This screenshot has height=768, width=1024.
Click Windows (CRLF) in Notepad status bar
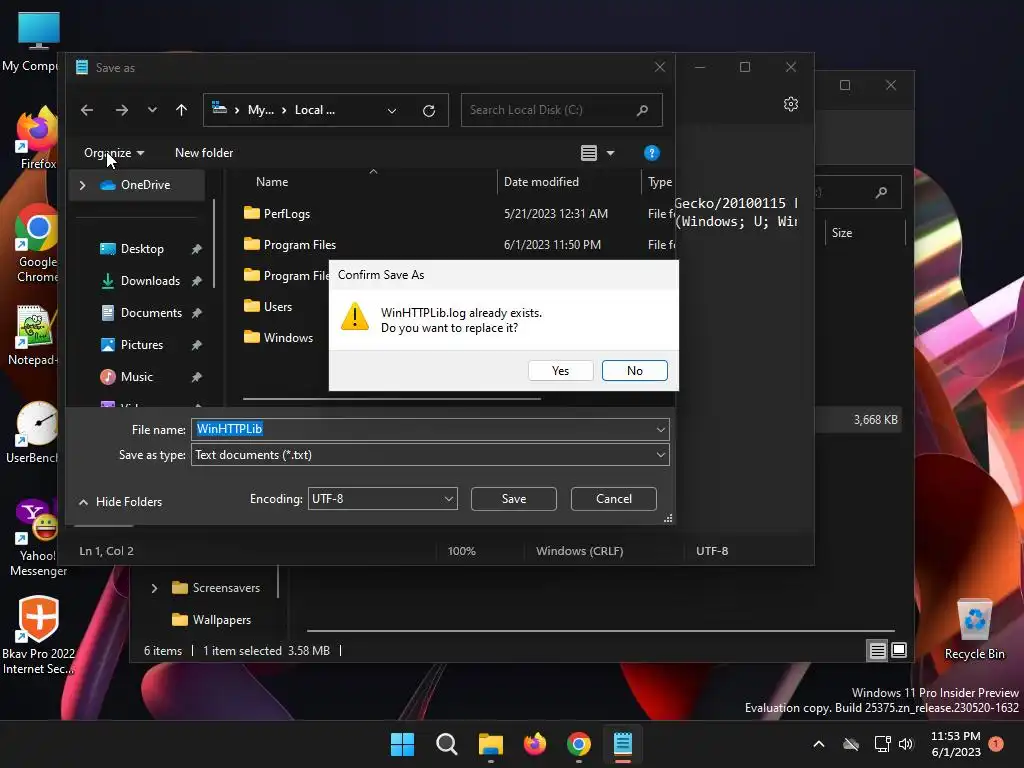tap(579, 551)
